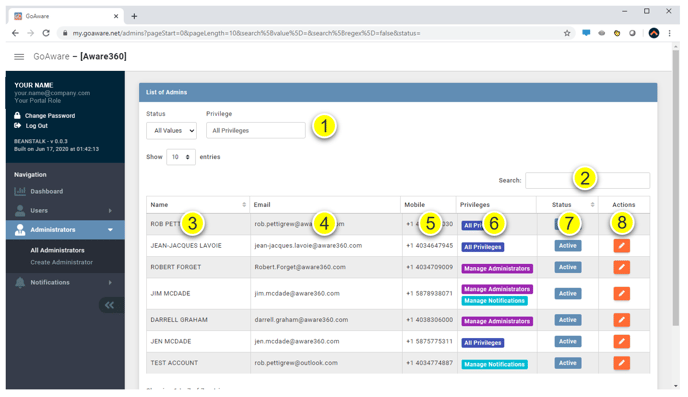Click the Dashboard chart icon

pyautogui.click(x=20, y=191)
